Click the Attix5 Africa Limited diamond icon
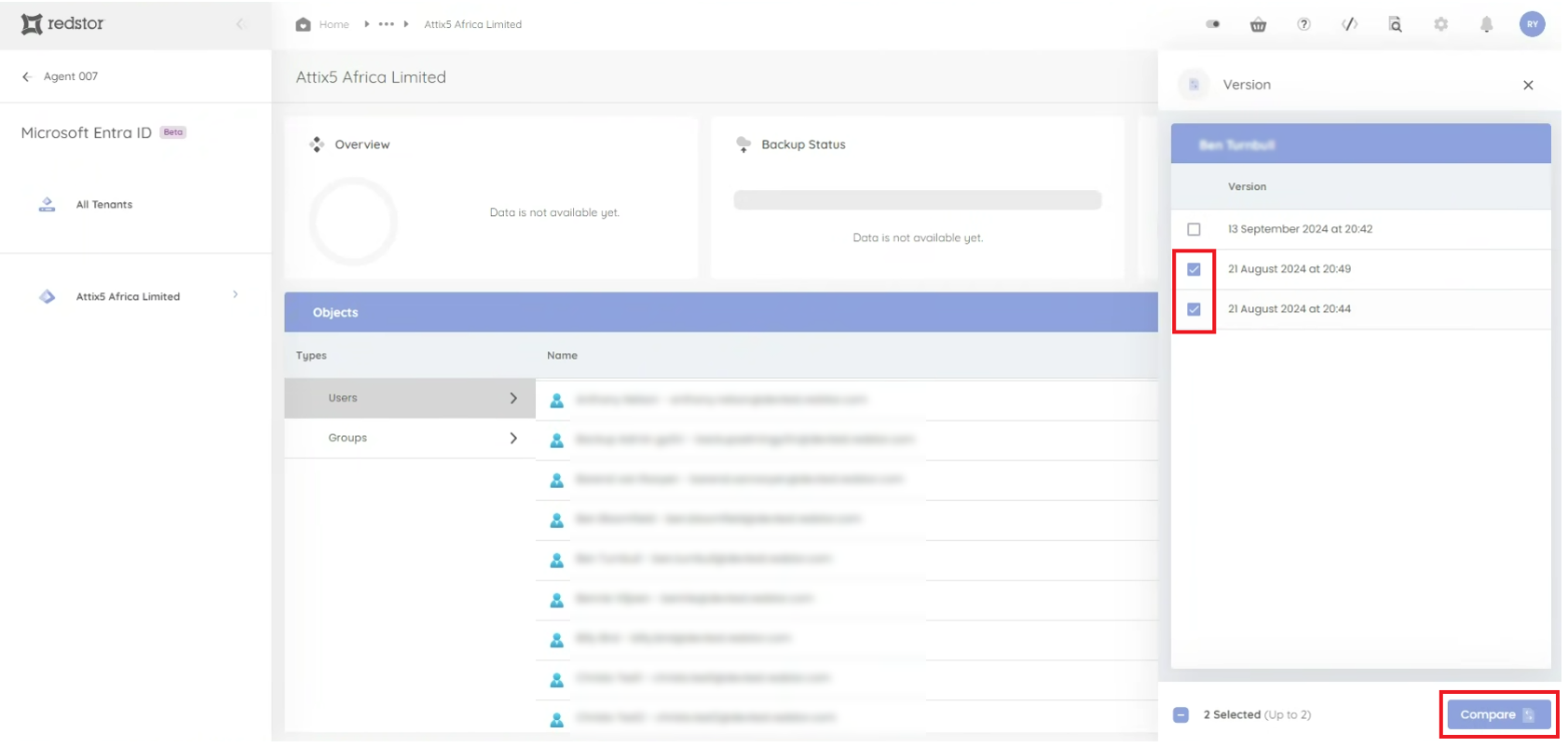The width and height of the screenshot is (1568, 747). 47,296
